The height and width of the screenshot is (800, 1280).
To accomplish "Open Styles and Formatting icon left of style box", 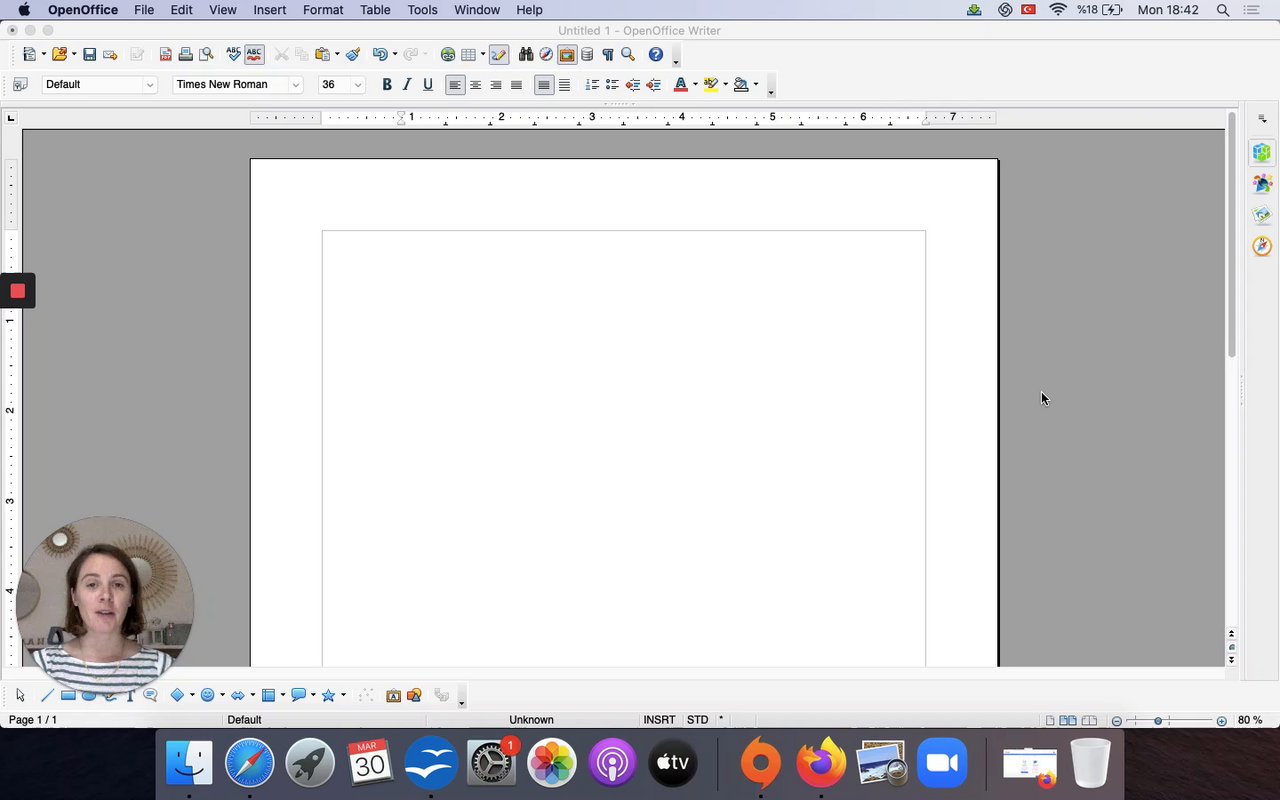I will (20, 85).
